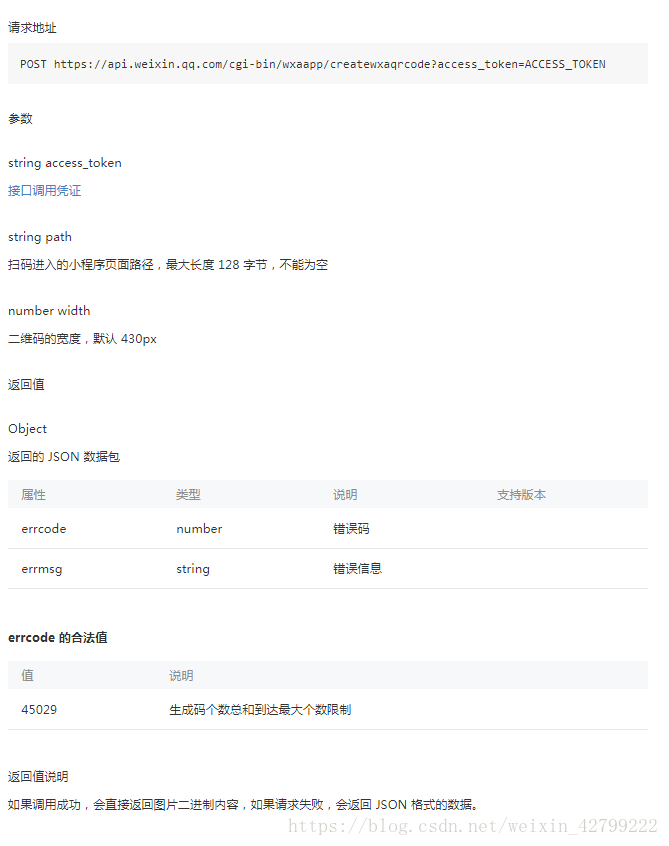
Task: Click the 返回的 JSON 数据包 description
Action: (x=64, y=457)
